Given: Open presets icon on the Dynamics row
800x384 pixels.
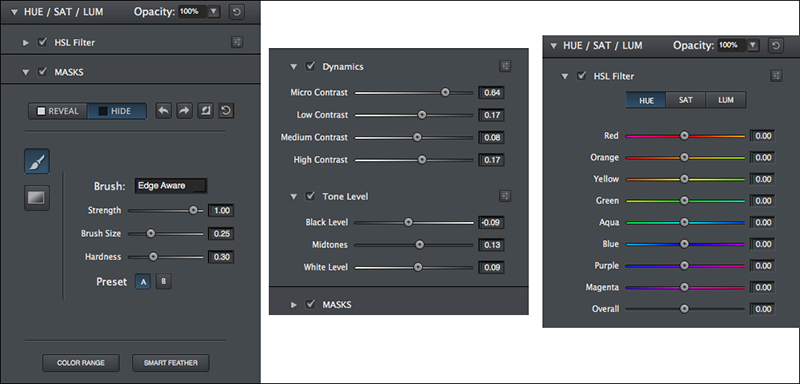Looking at the screenshot, I should point(505,66).
